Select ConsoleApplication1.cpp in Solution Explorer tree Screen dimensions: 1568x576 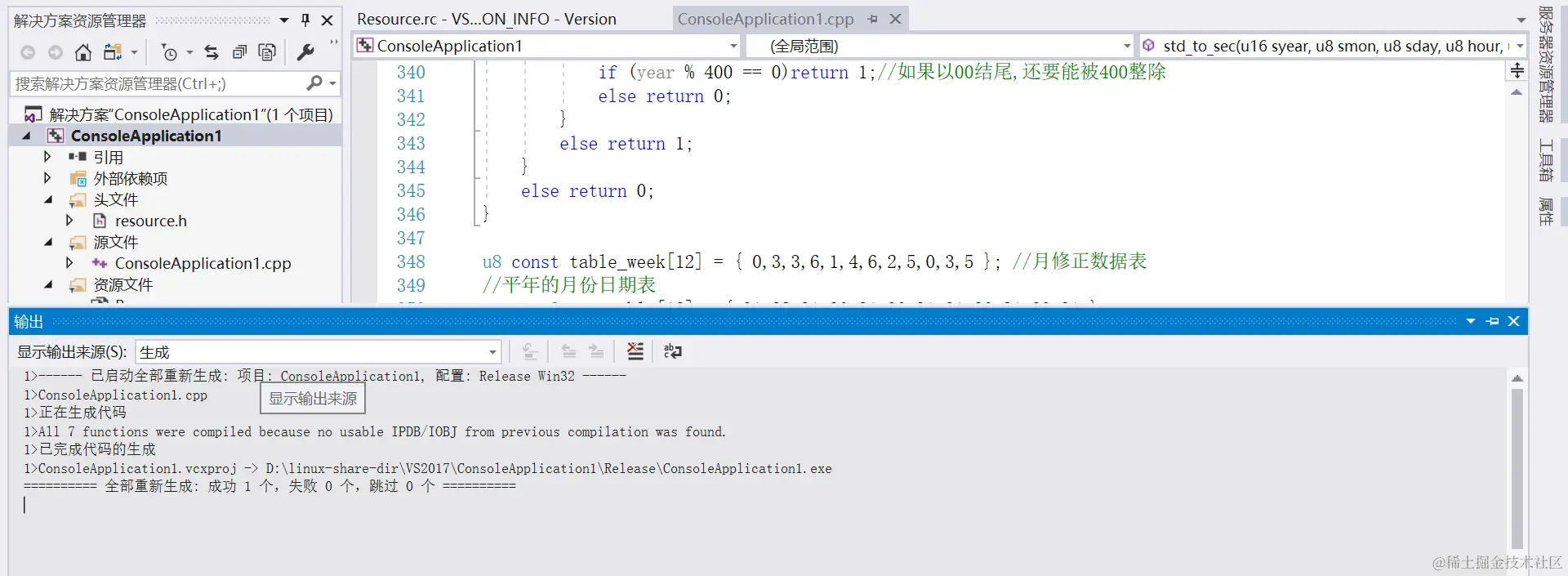[203, 263]
